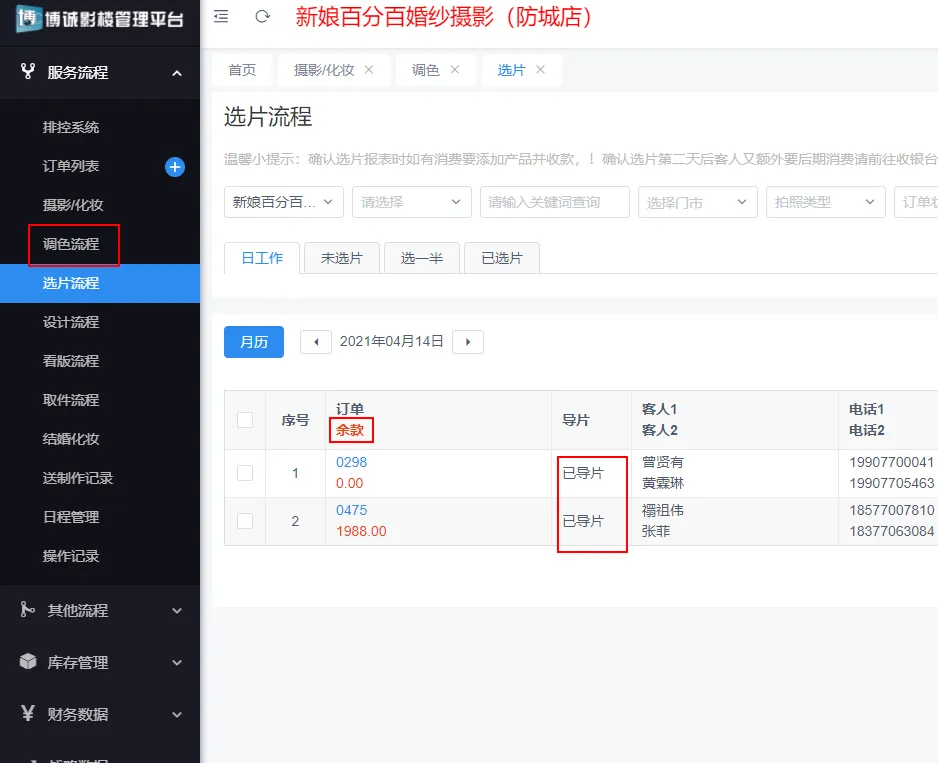The height and width of the screenshot is (763, 938).
Task: Click the keyword search input field
Action: click(554, 202)
